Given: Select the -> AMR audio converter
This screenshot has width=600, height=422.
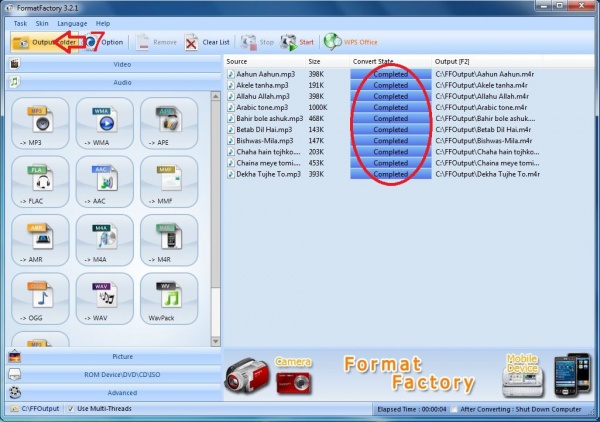Looking at the screenshot, I should [40, 240].
